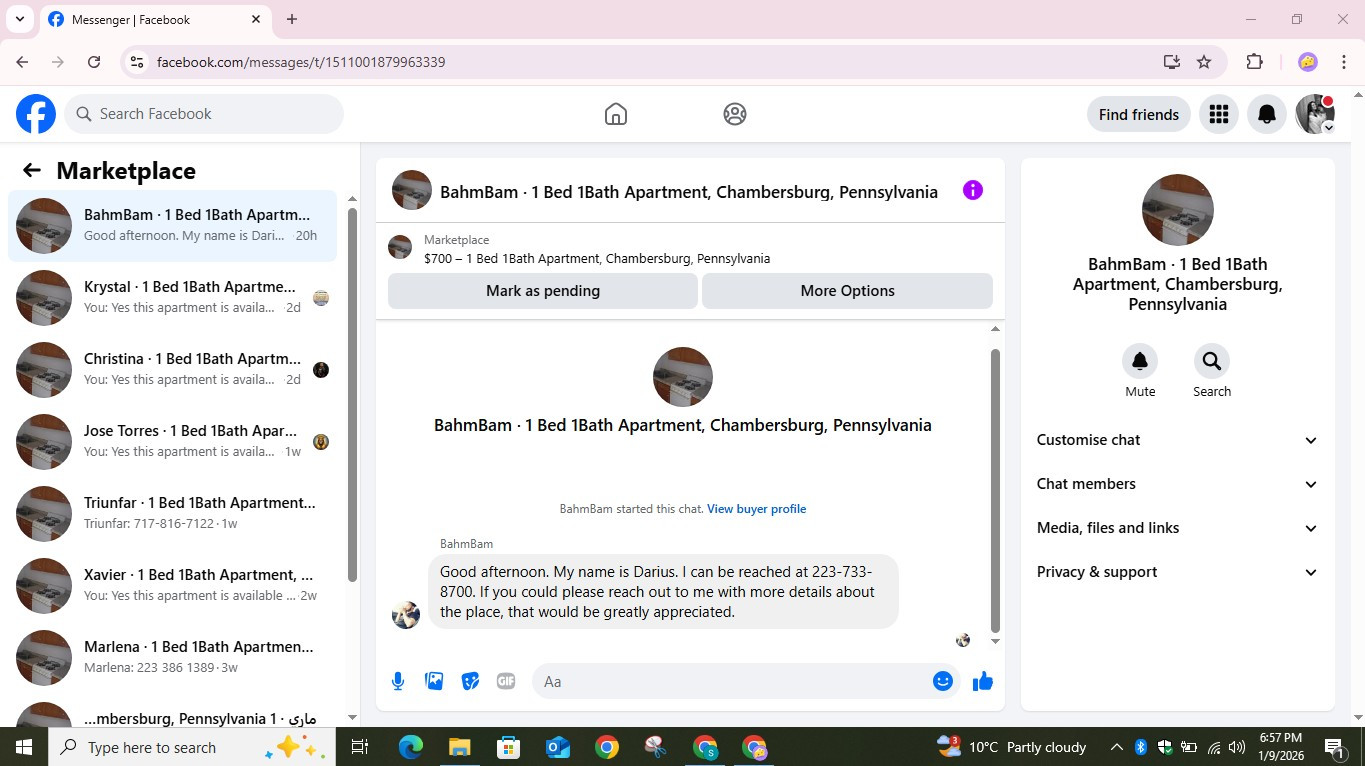1365x766 pixels.
Task: Choose a sticker icon
Action: point(470,681)
